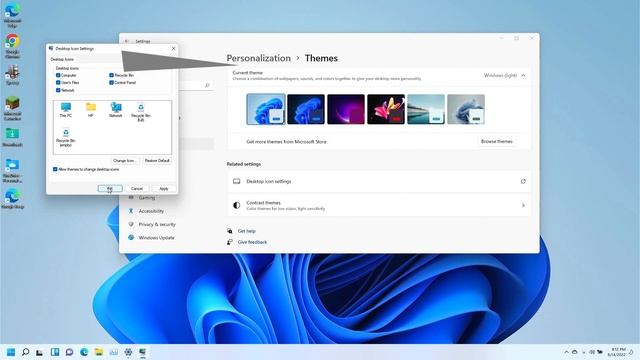Open the Windows Start menu
The width and height of the screenshot is (640, 360).
[x=11, y=352]
